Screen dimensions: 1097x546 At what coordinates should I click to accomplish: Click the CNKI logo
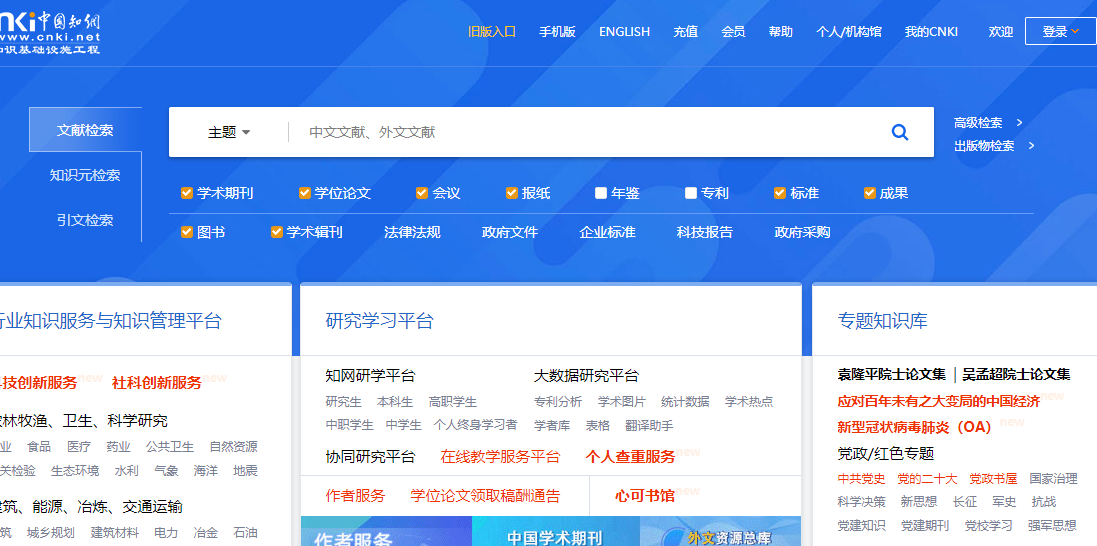coord(50,32)
